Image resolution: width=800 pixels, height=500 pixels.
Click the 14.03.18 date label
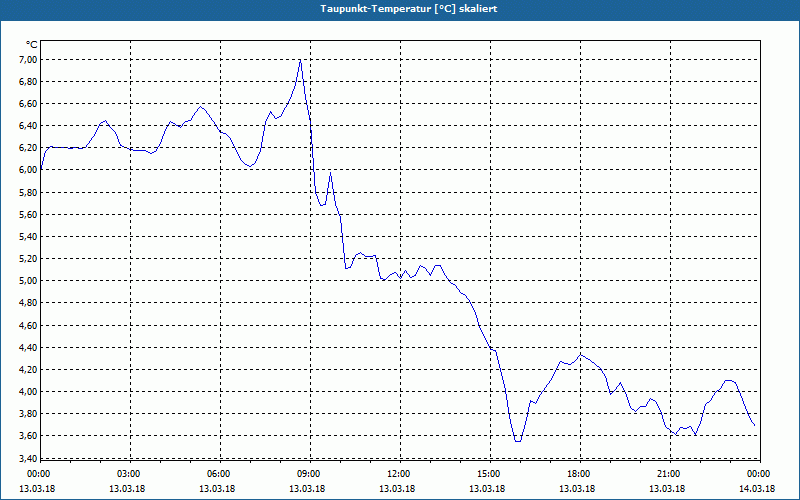[757, 489]
